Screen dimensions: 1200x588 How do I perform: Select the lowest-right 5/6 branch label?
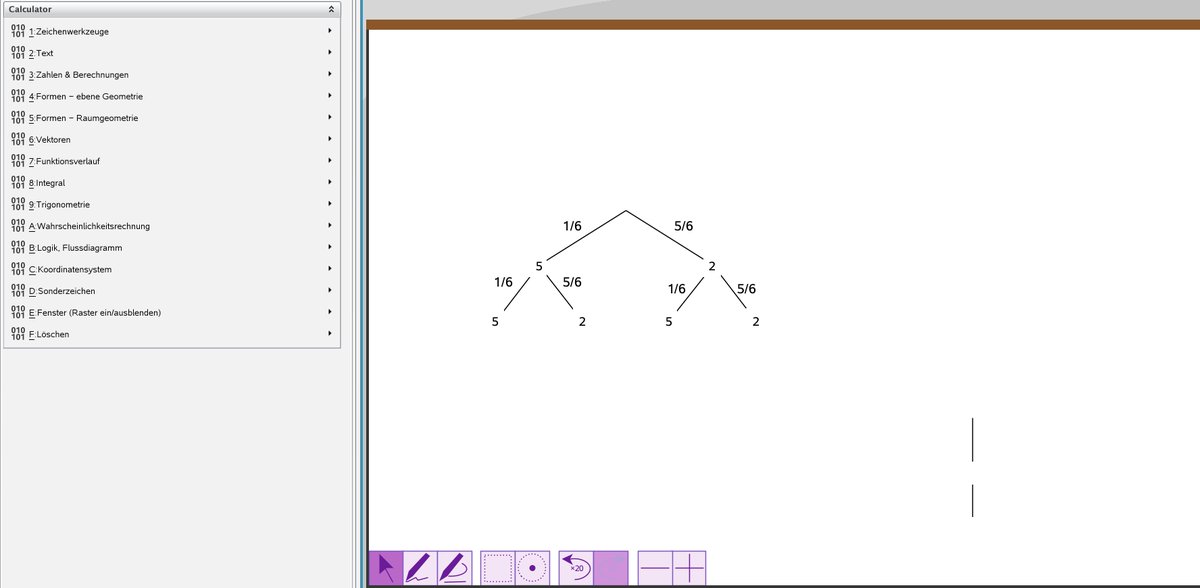[746, 289]
